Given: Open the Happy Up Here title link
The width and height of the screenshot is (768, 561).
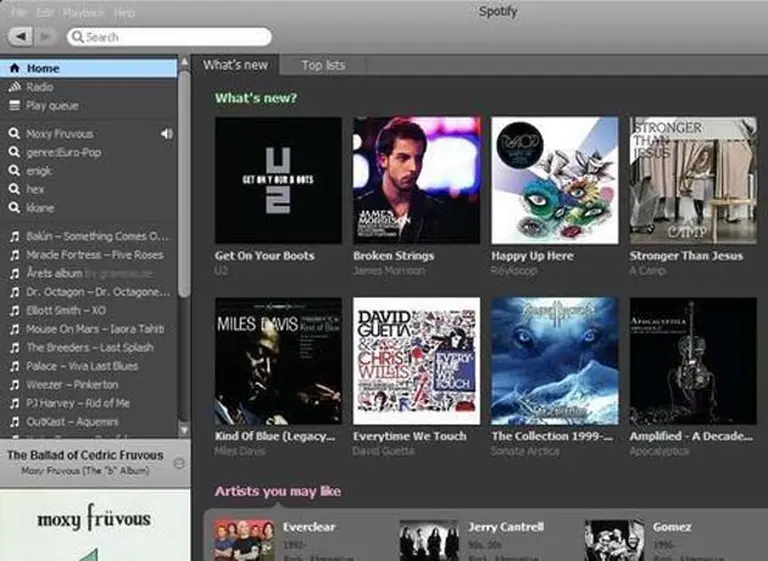Looking at the screenshot, I should [x=532, y=256].
